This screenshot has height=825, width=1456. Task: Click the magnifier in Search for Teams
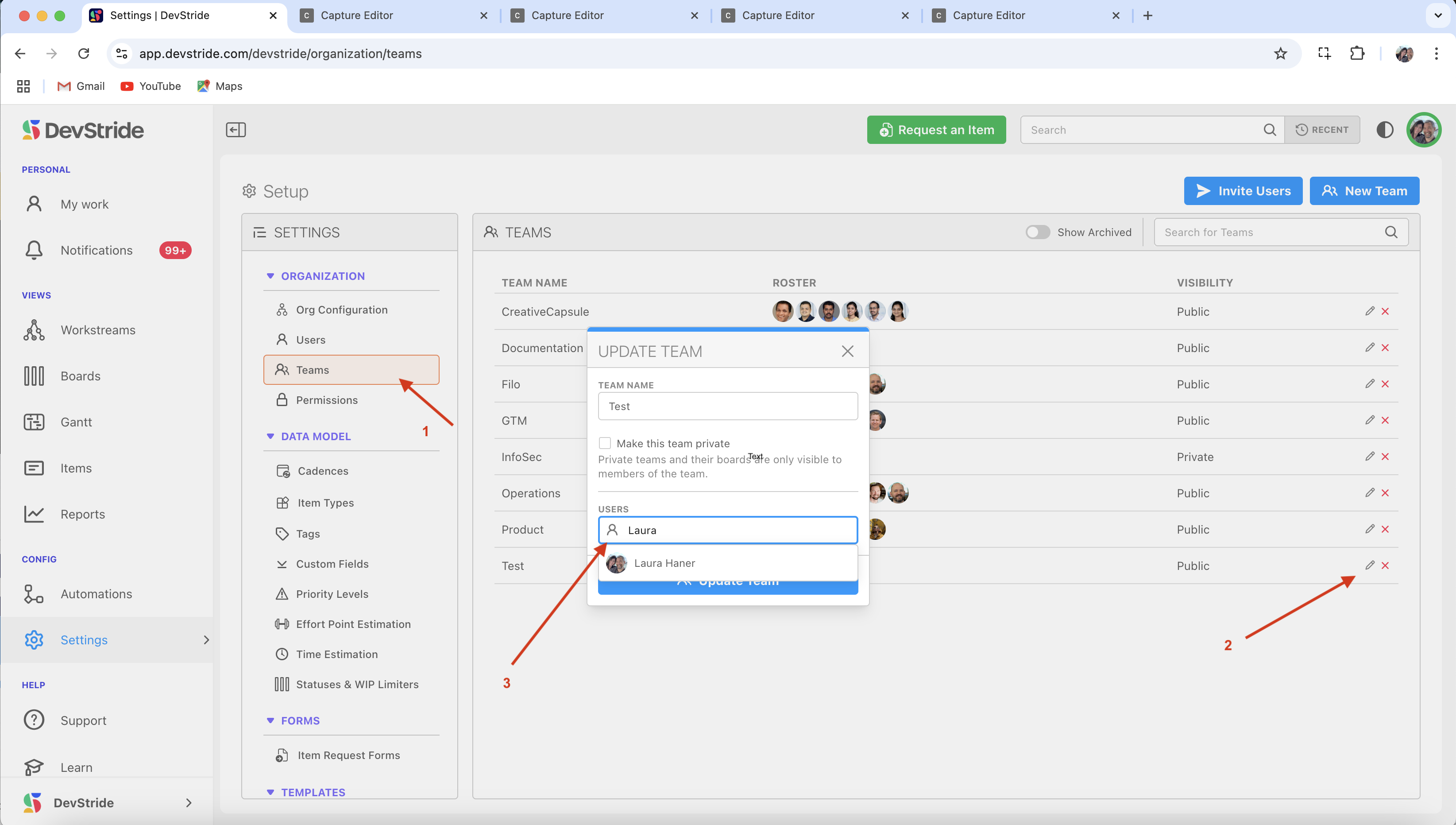(x=1391, y=232)
